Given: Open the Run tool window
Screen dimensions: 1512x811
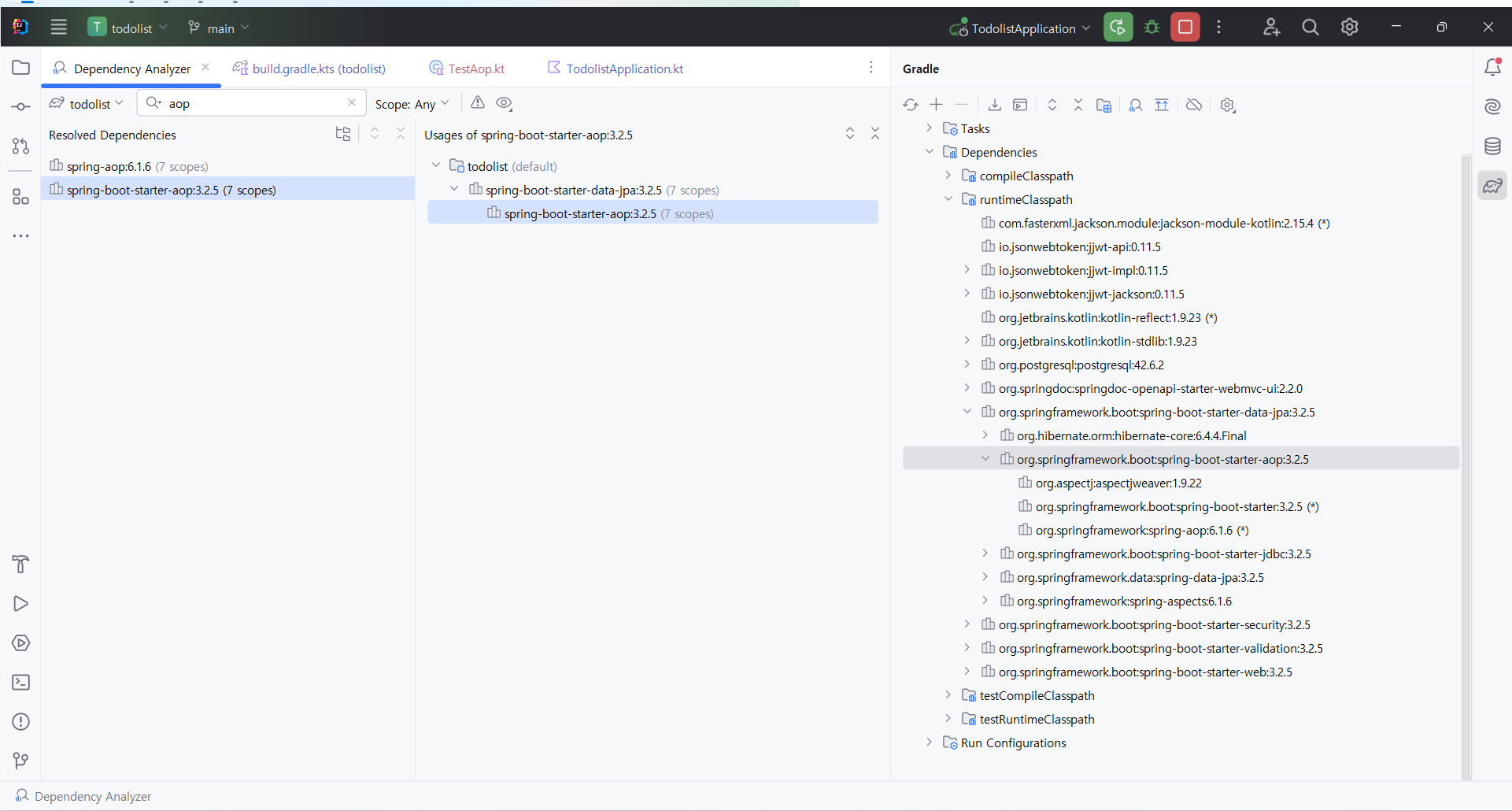Looking at the screenshot, I should [21, 603].
